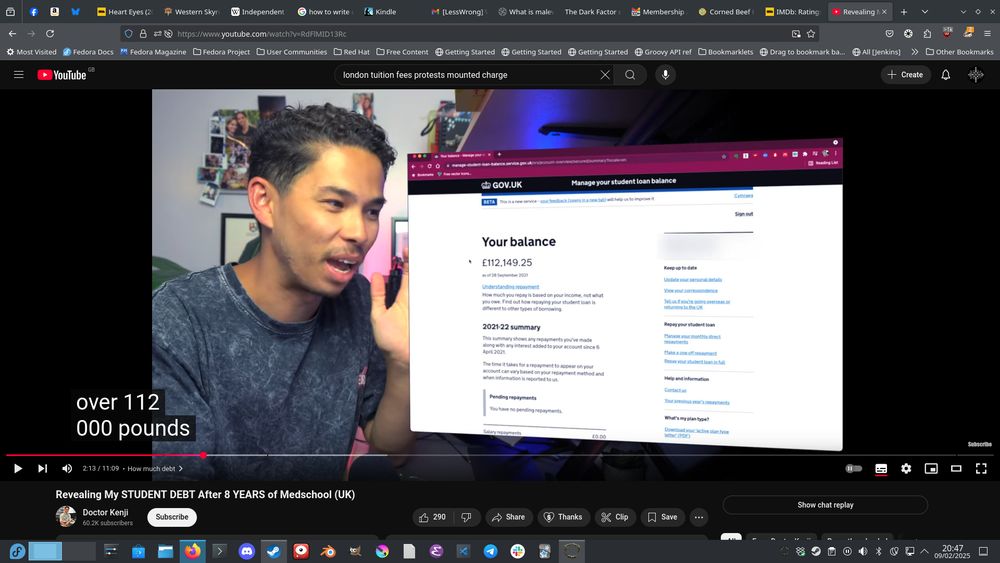1000x563 pixels.
Task: Skip to the next video
Action: (x=42, y=469)
